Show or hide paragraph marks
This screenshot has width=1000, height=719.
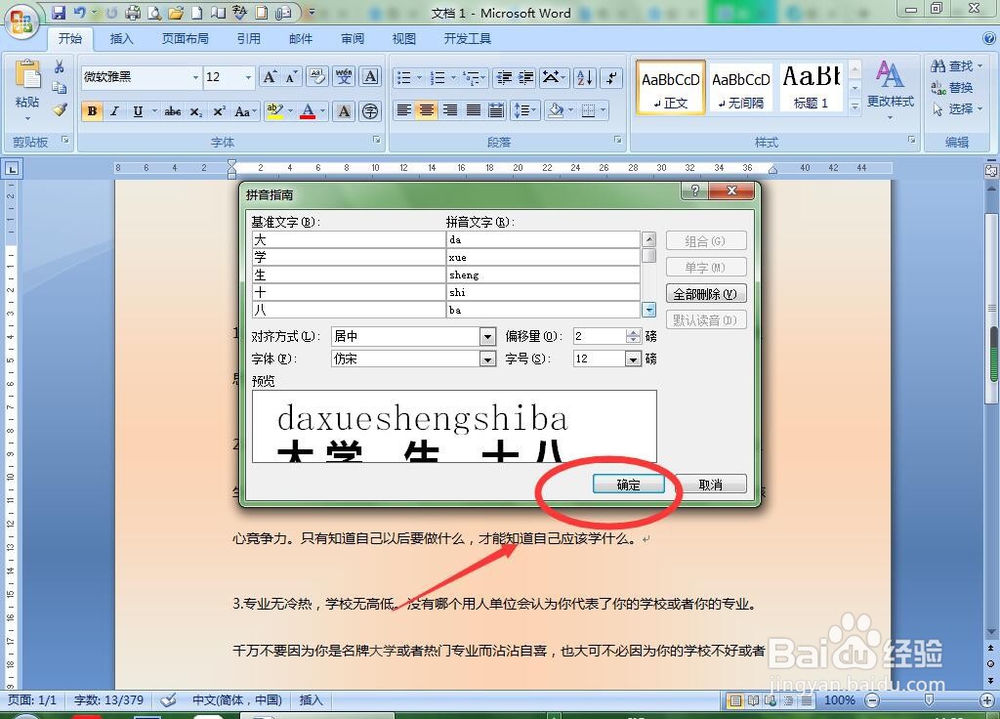pos(612,78)
